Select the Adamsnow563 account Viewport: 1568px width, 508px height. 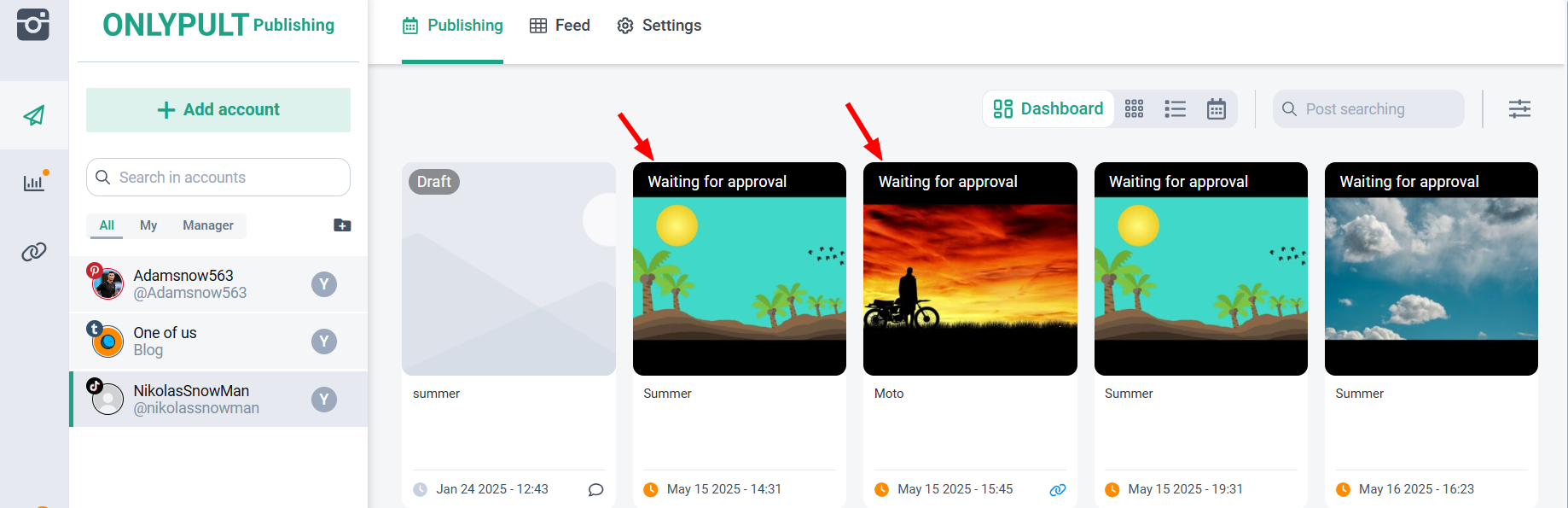click(189, 284)
